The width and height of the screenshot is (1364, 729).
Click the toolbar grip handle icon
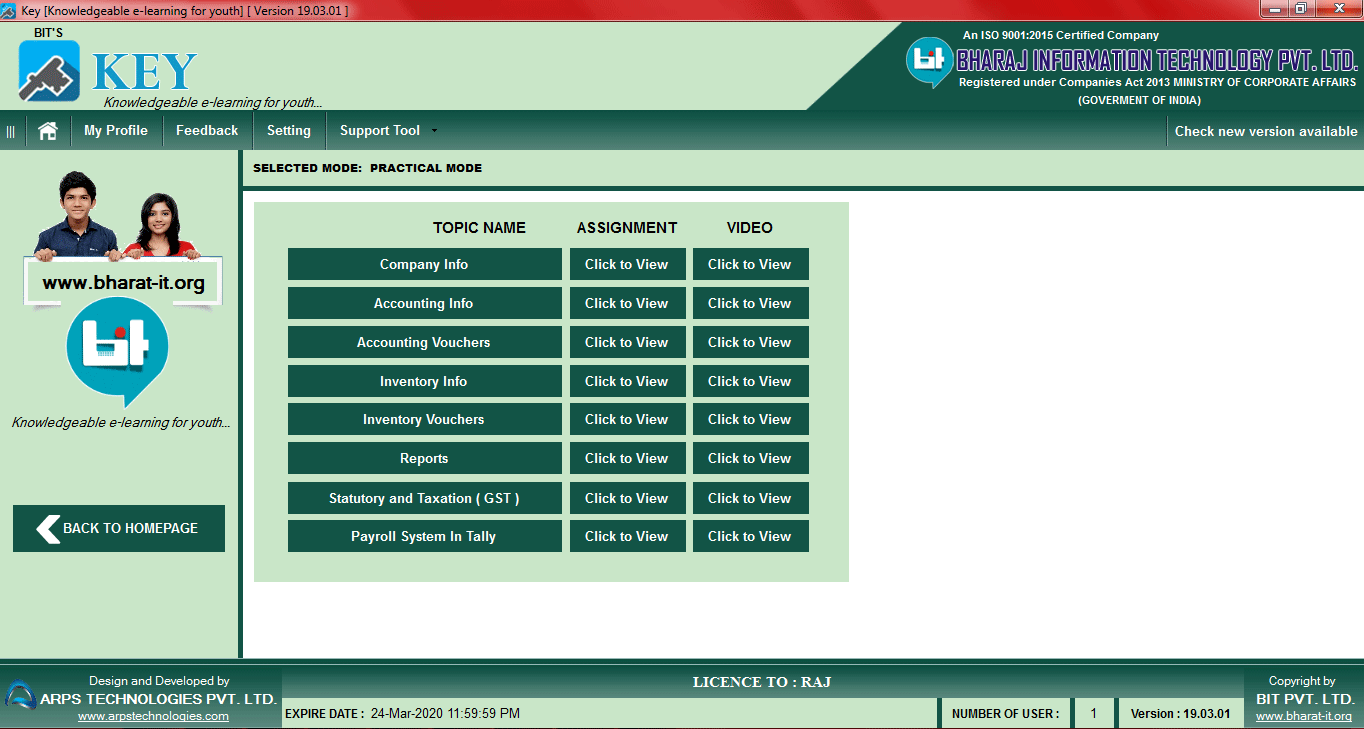pyautogui.click(x=11, y=131)
